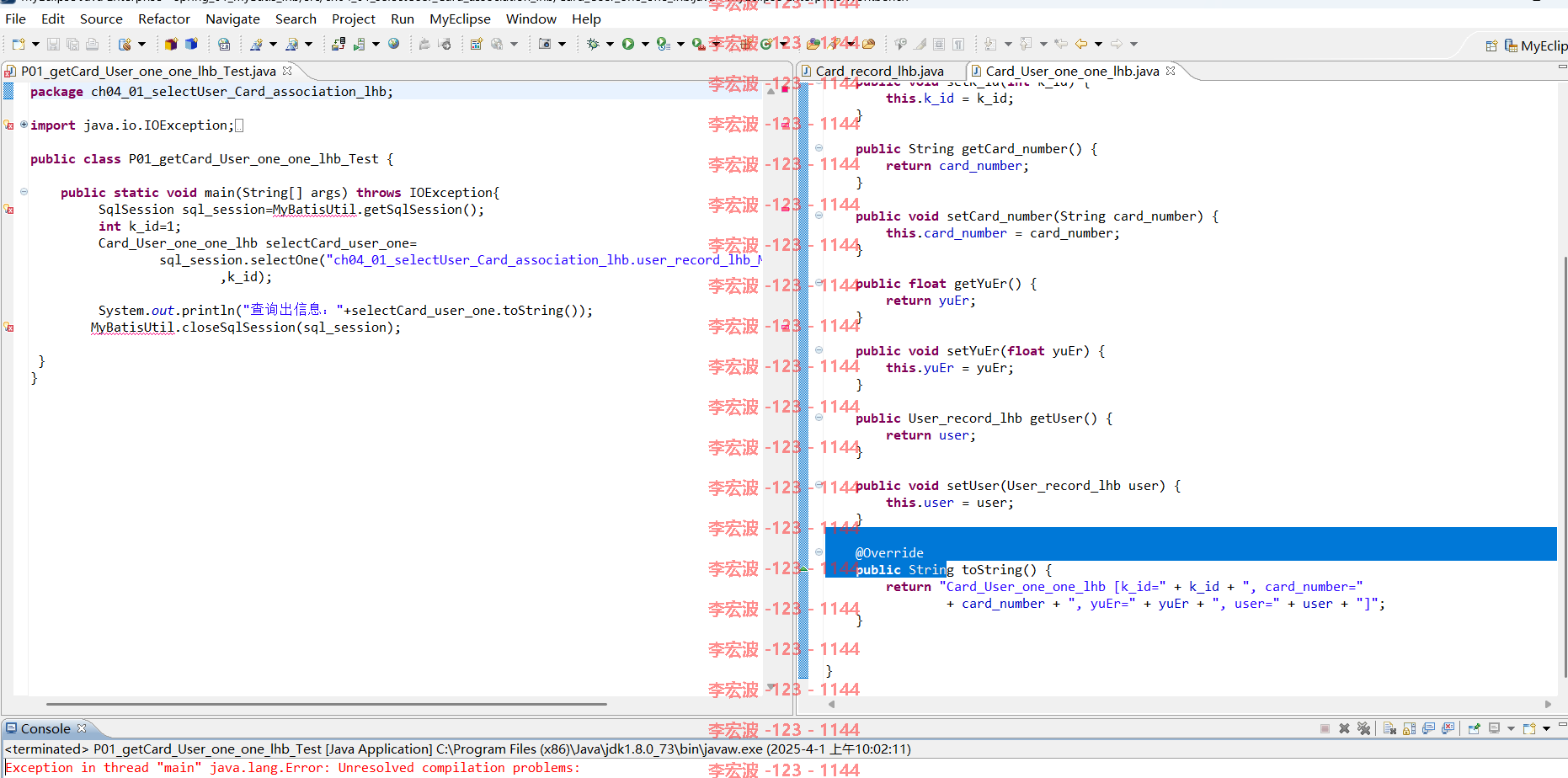Open the Display Selected Console dropdown
Viewport: 1568px width, 778px height.
coord(1511,728)
